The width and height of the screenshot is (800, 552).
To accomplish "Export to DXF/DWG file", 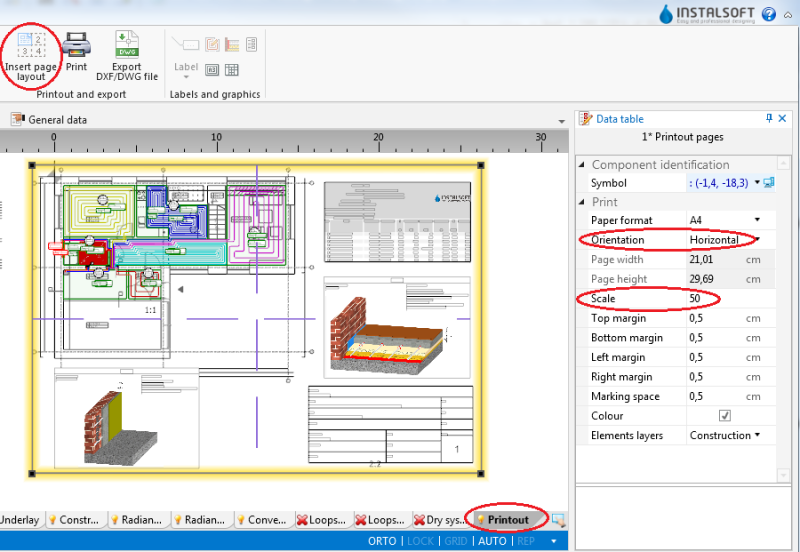I will coord(127,44).
